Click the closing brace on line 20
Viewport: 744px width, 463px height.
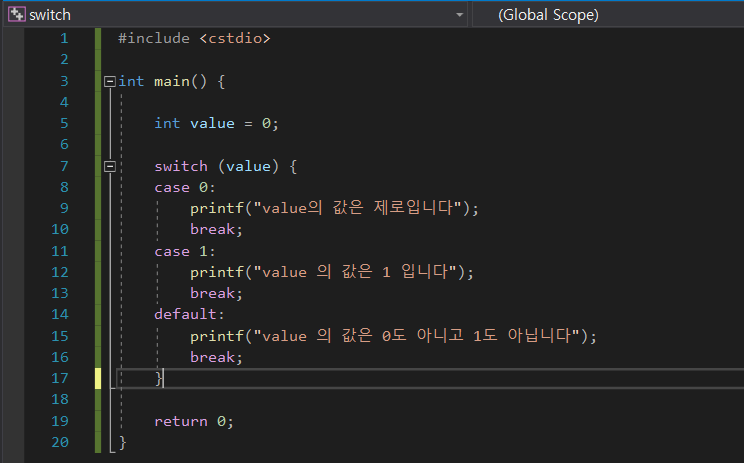[x=122, y=443]
